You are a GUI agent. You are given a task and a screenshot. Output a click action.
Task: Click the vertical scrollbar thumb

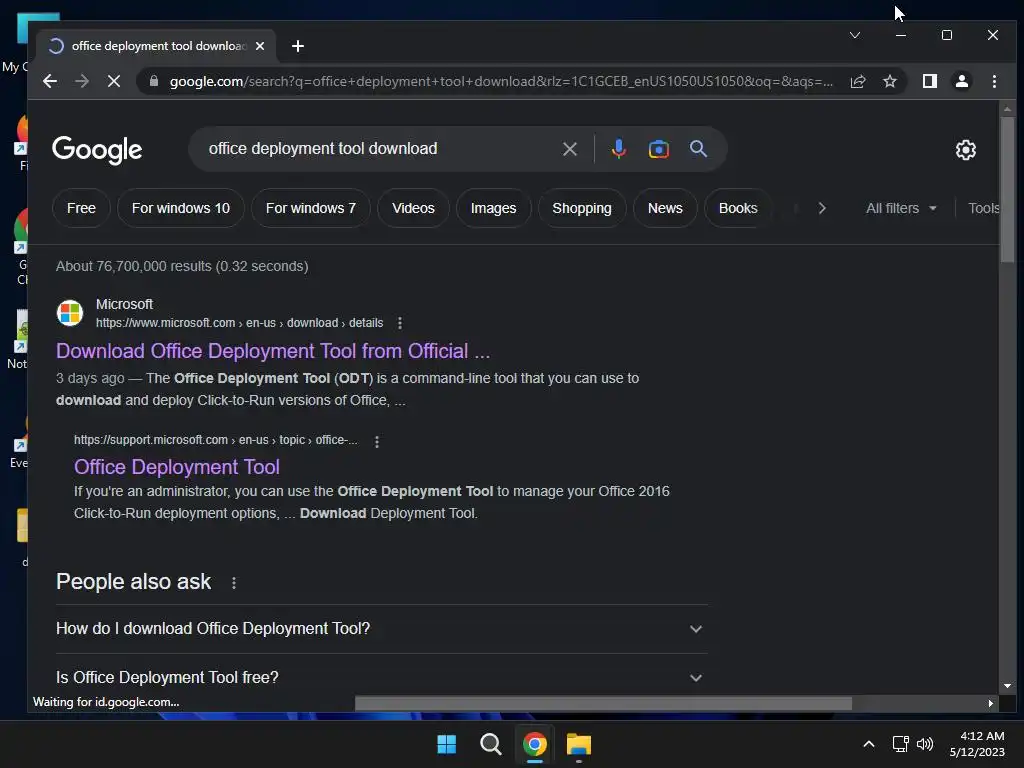[x=1007, y=189]
